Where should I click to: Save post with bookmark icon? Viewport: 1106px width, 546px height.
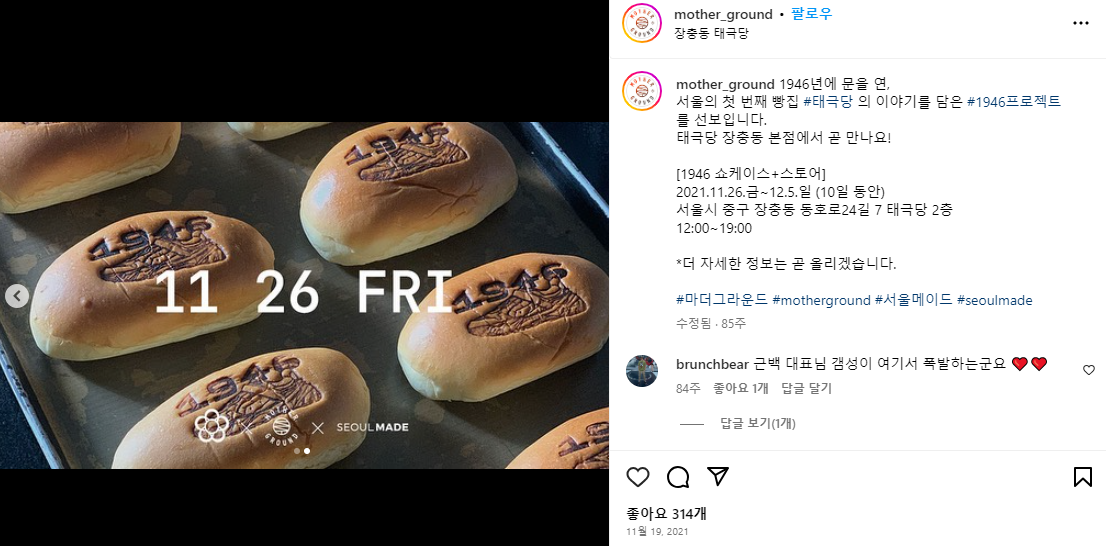tap(1083, 478)
